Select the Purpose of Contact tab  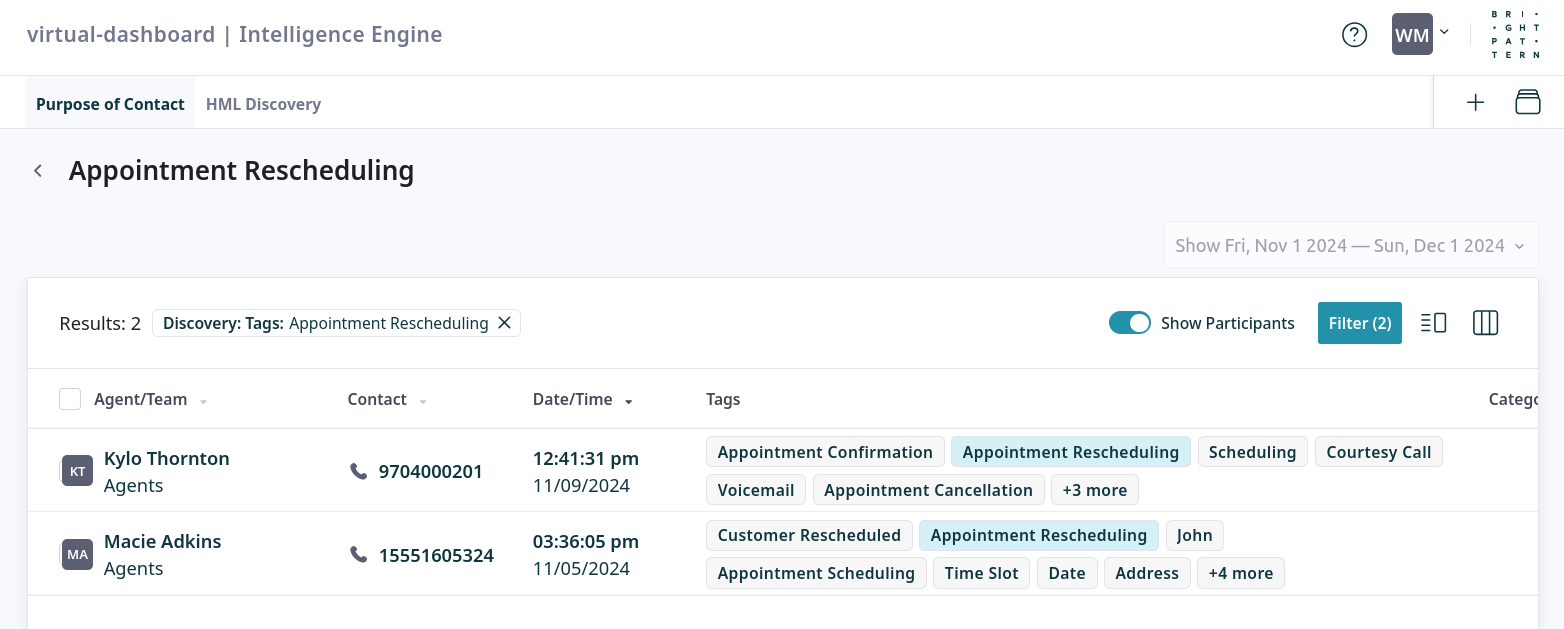pyautogui.click(x=110, y=104)
